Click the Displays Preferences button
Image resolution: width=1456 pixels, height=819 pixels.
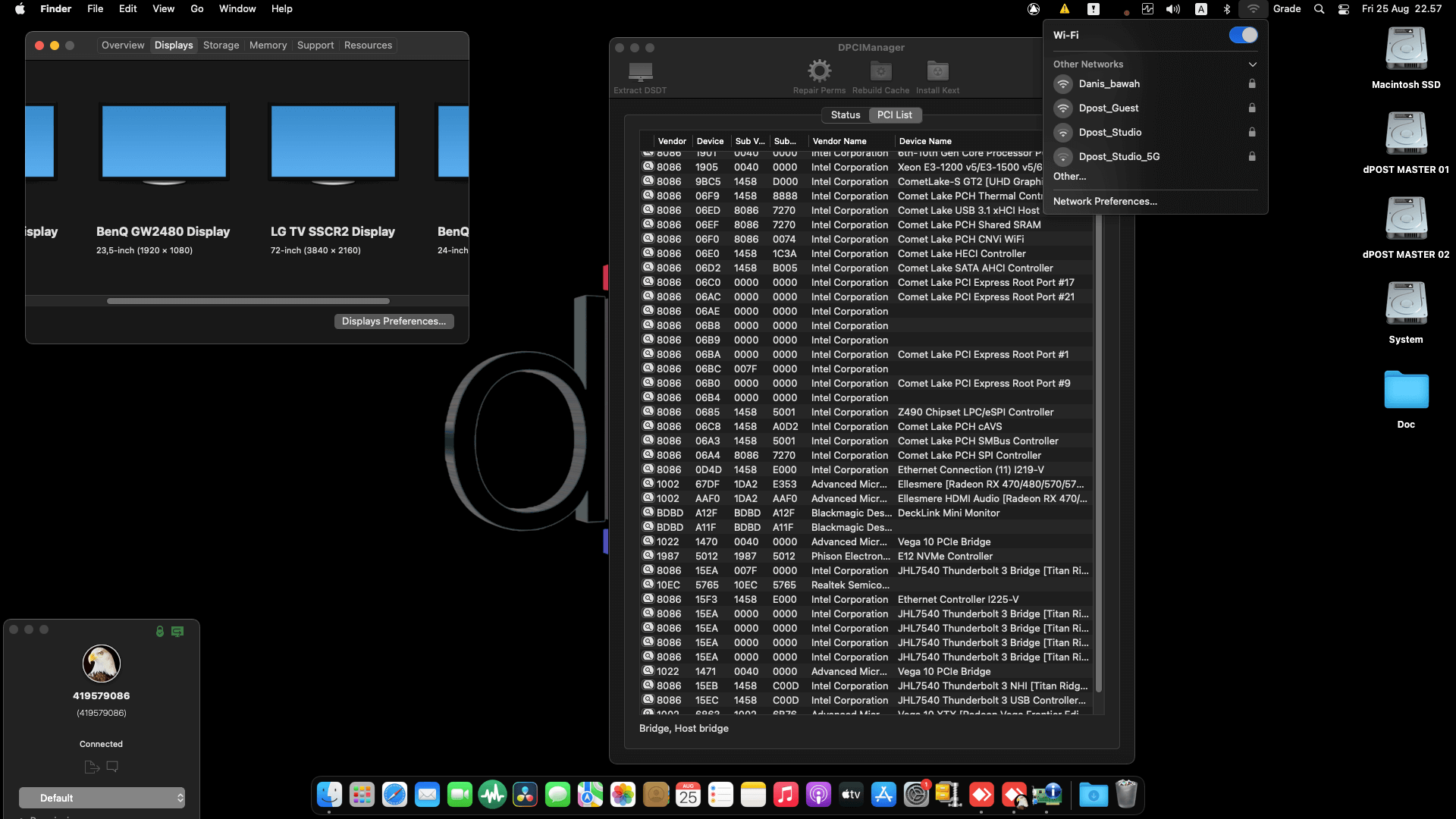[x=394, y=322]
